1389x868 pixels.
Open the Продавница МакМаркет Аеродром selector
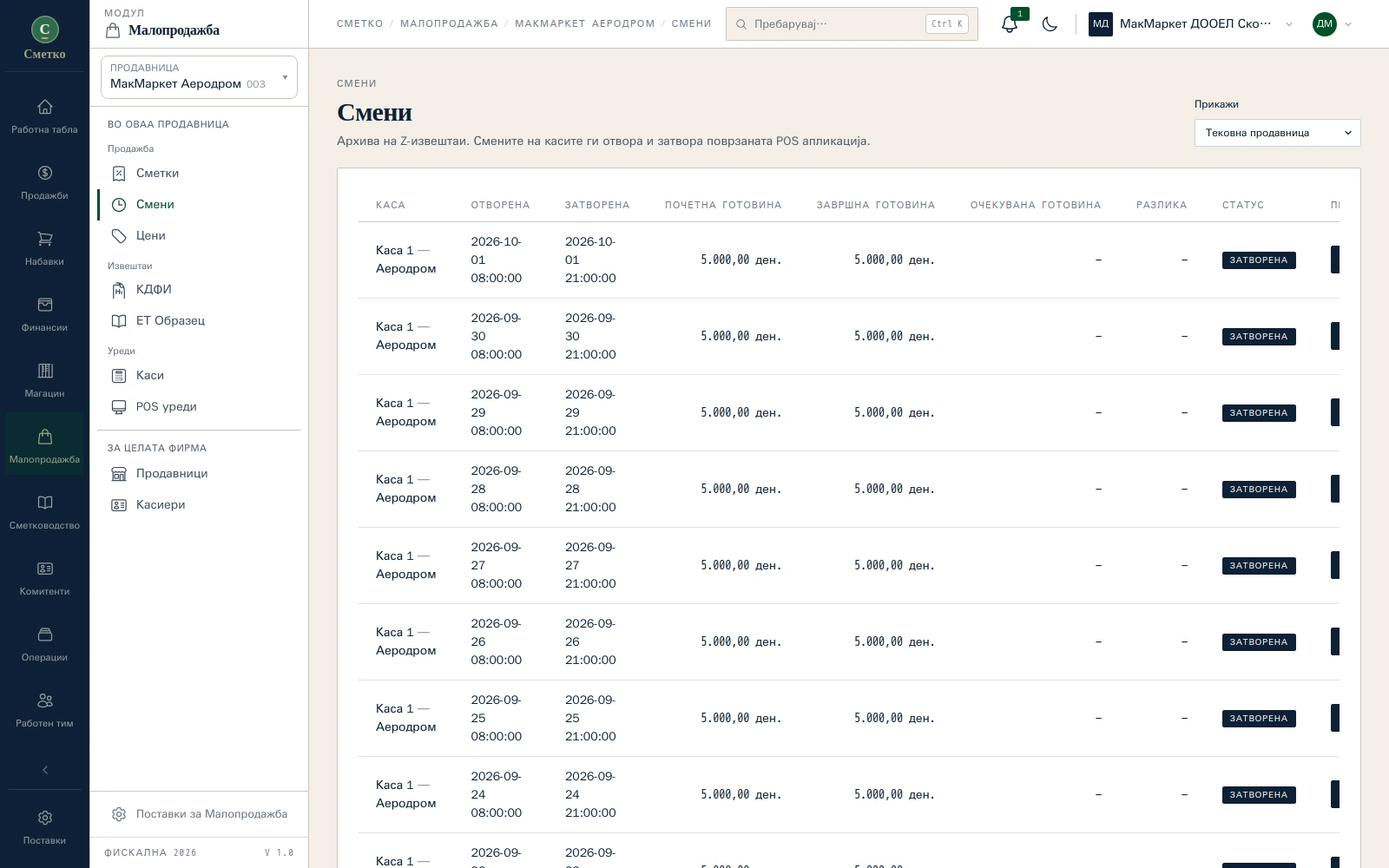click(x=199, y=77)
